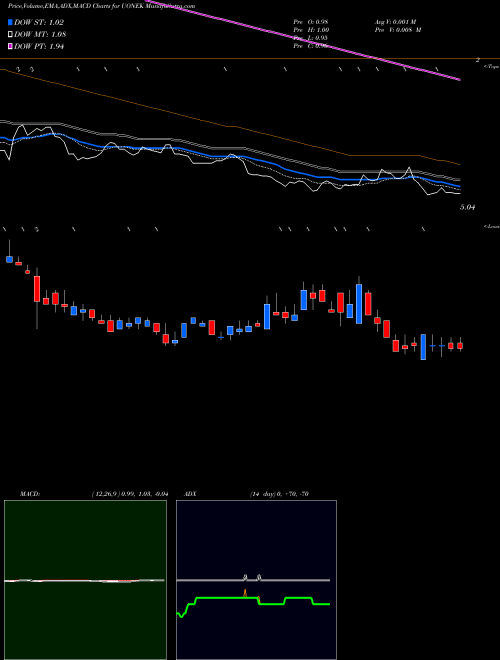Image resolution: width=500 pixels, height=660 pixels.
Task: Select the 'DOW MT: 1.08' legend text
Action: [x=40, y=35]
